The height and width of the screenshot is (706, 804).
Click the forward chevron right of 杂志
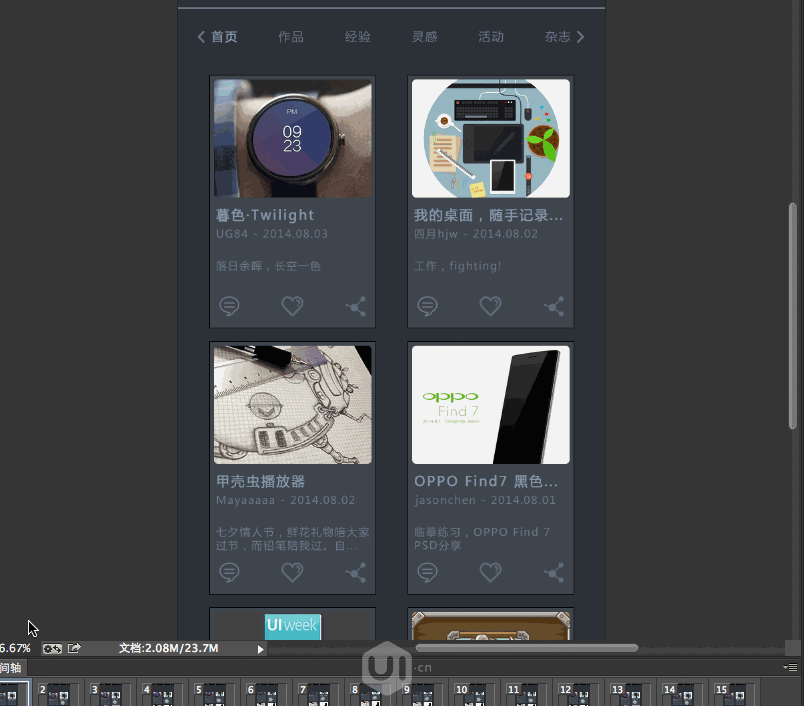(x=583, y=36)
